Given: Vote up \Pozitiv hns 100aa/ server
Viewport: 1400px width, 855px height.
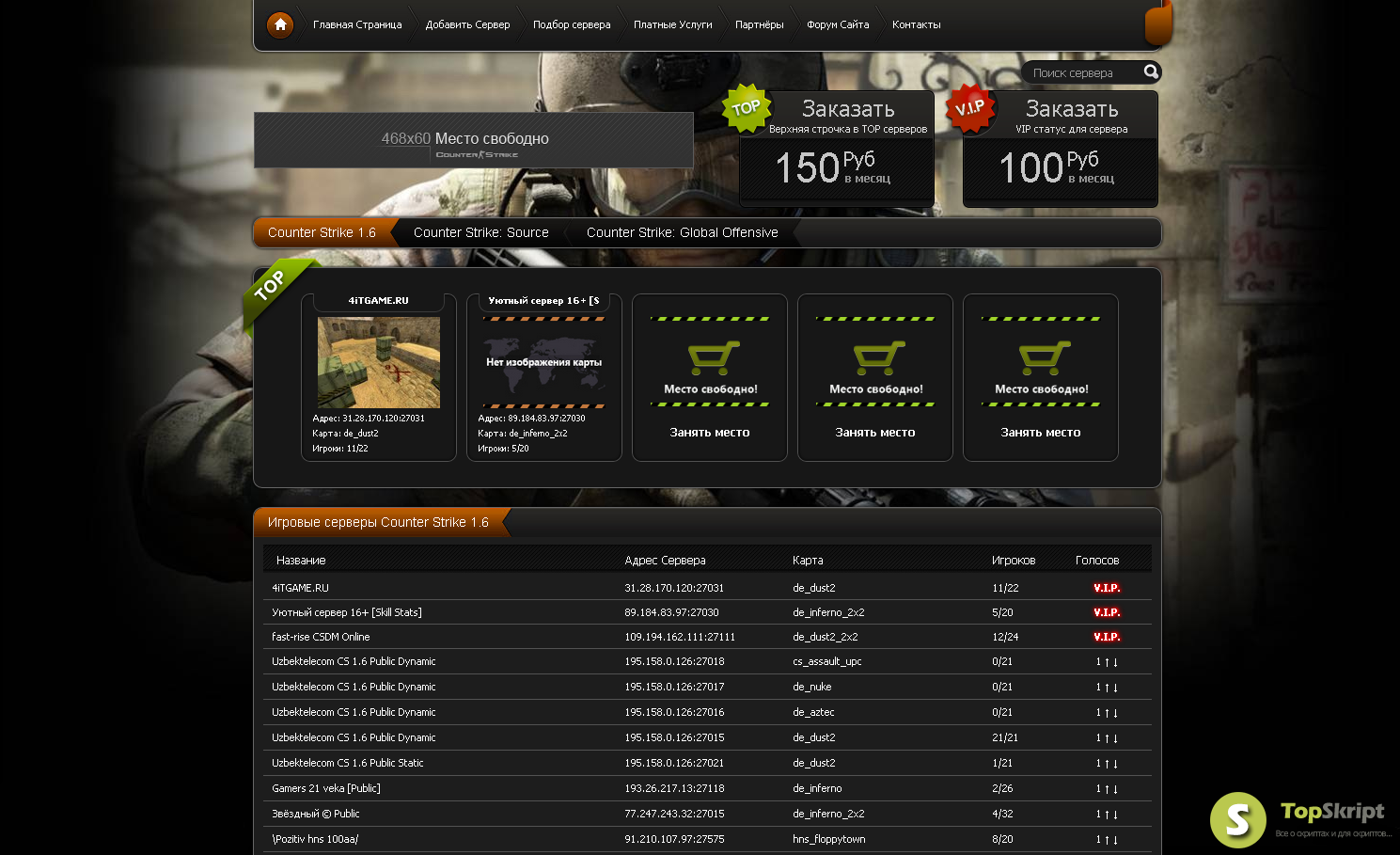Looking at the screenshot, I should [x=1107, y=840].
